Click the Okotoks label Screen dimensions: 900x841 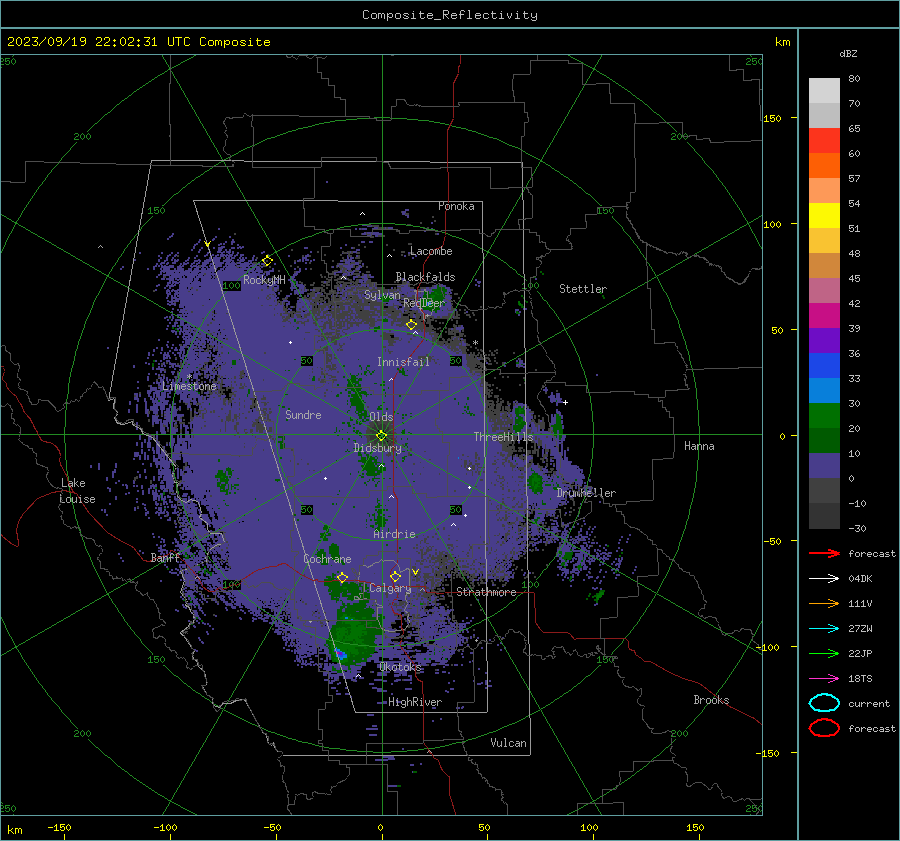400,667
